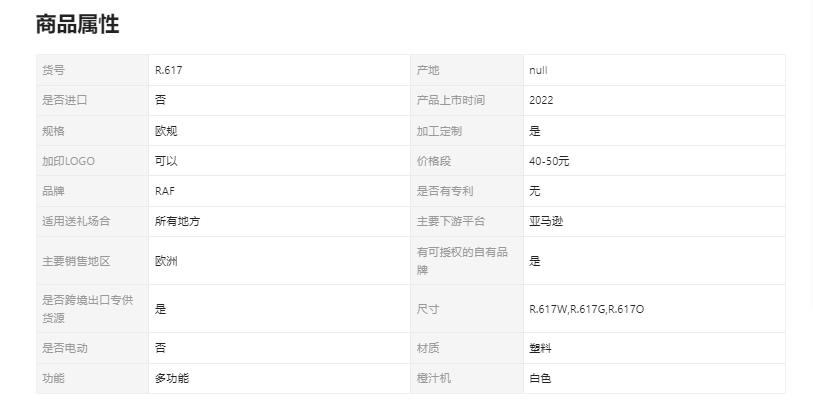Viewport: 813px width, 404px height.
Task: Select the 2022 launch year value
Action: [541, 100]
